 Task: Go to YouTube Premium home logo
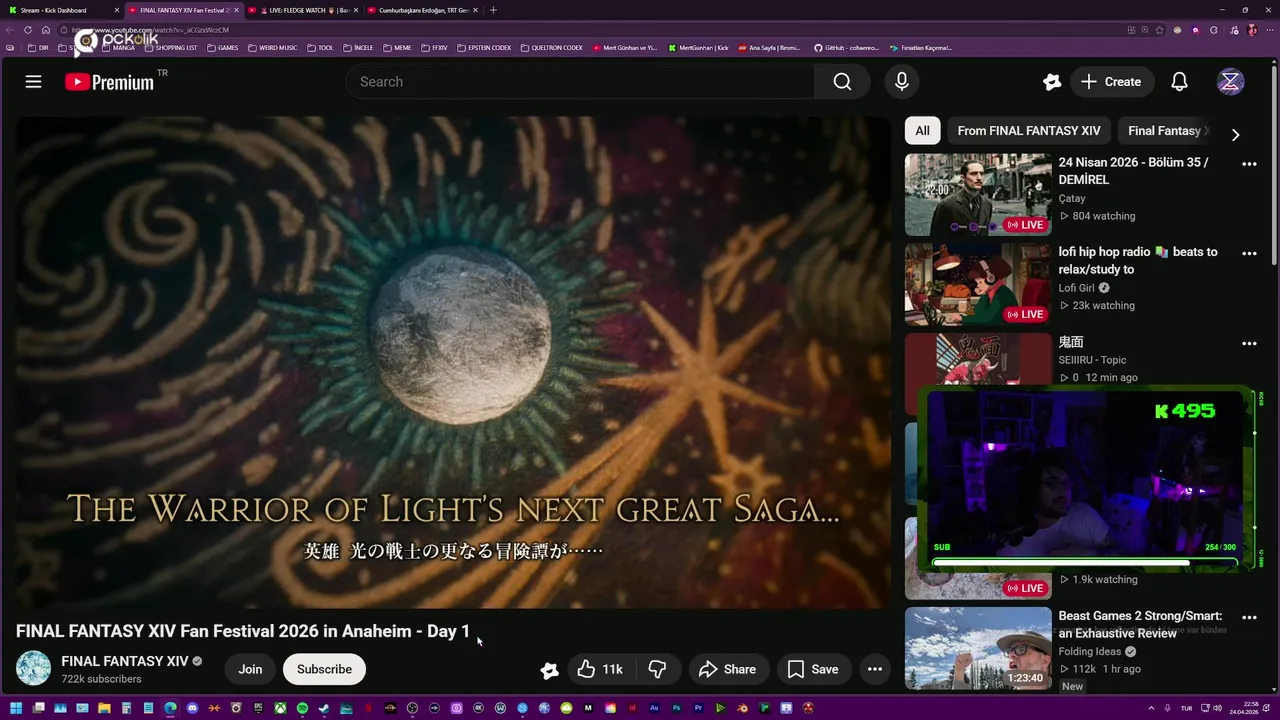110,82
